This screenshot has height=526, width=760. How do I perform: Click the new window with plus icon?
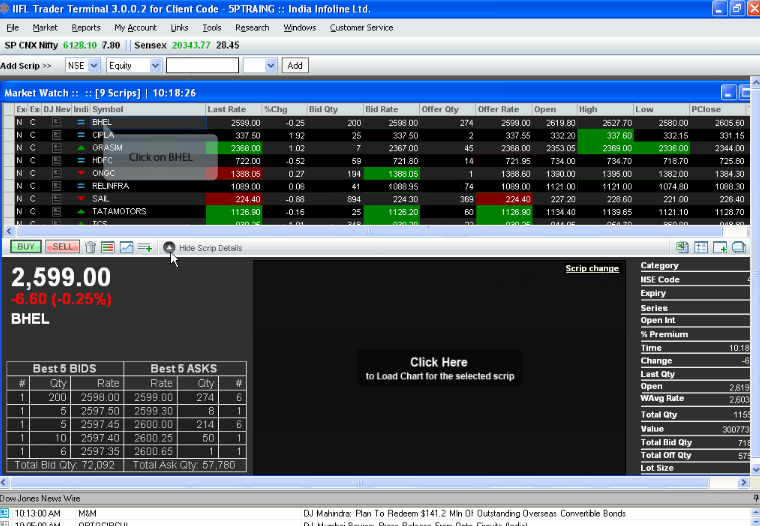pyautogui.click(x=720, y=247)
